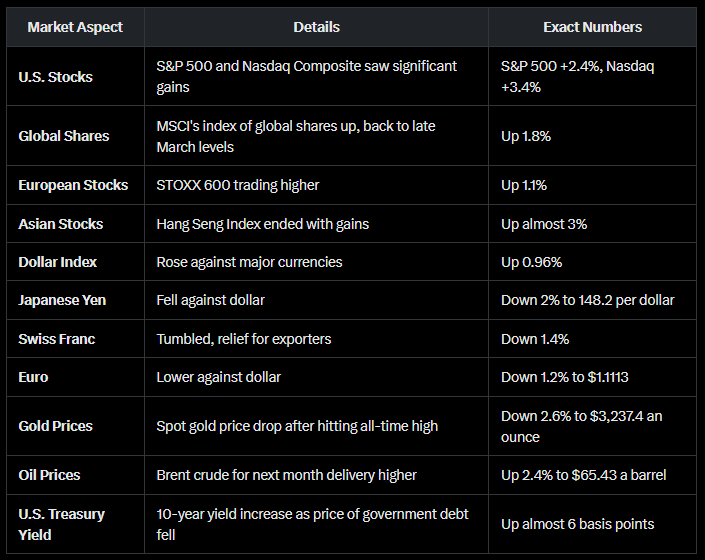The width and height of the screenshot is (705, 560).
Task: Click the Global Shares row label
Action: pyautogui.click(x=64, y=136)
